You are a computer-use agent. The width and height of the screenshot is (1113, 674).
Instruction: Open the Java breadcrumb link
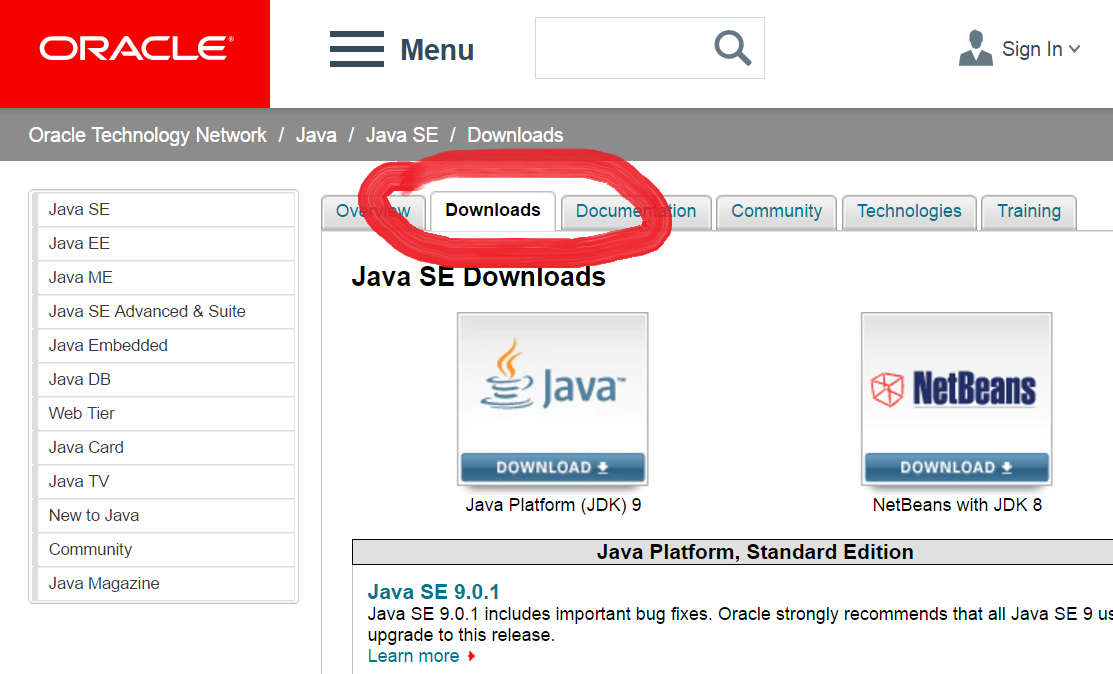click(x=316, y=135)
